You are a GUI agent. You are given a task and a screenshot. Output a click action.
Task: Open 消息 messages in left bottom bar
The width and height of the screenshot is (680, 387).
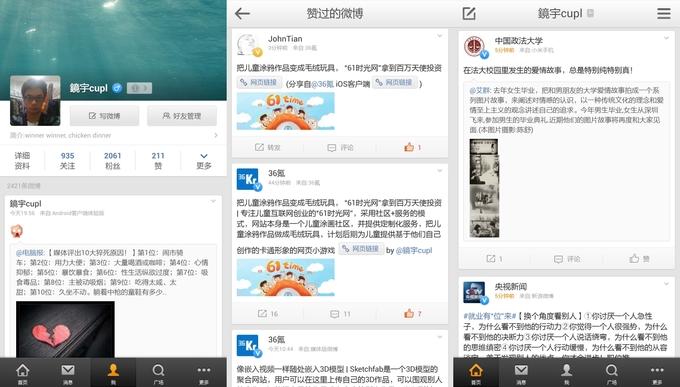68,373
